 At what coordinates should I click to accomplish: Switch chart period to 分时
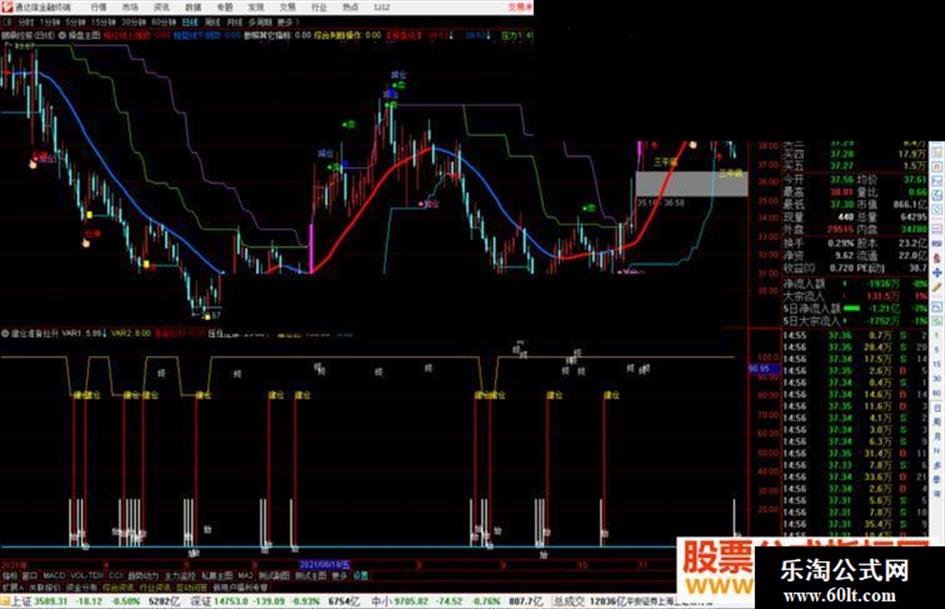click(x=25, y=22)
